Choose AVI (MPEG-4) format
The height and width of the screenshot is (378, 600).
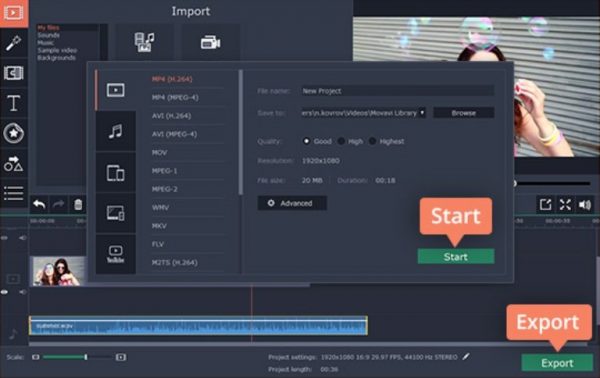[174, 134]
